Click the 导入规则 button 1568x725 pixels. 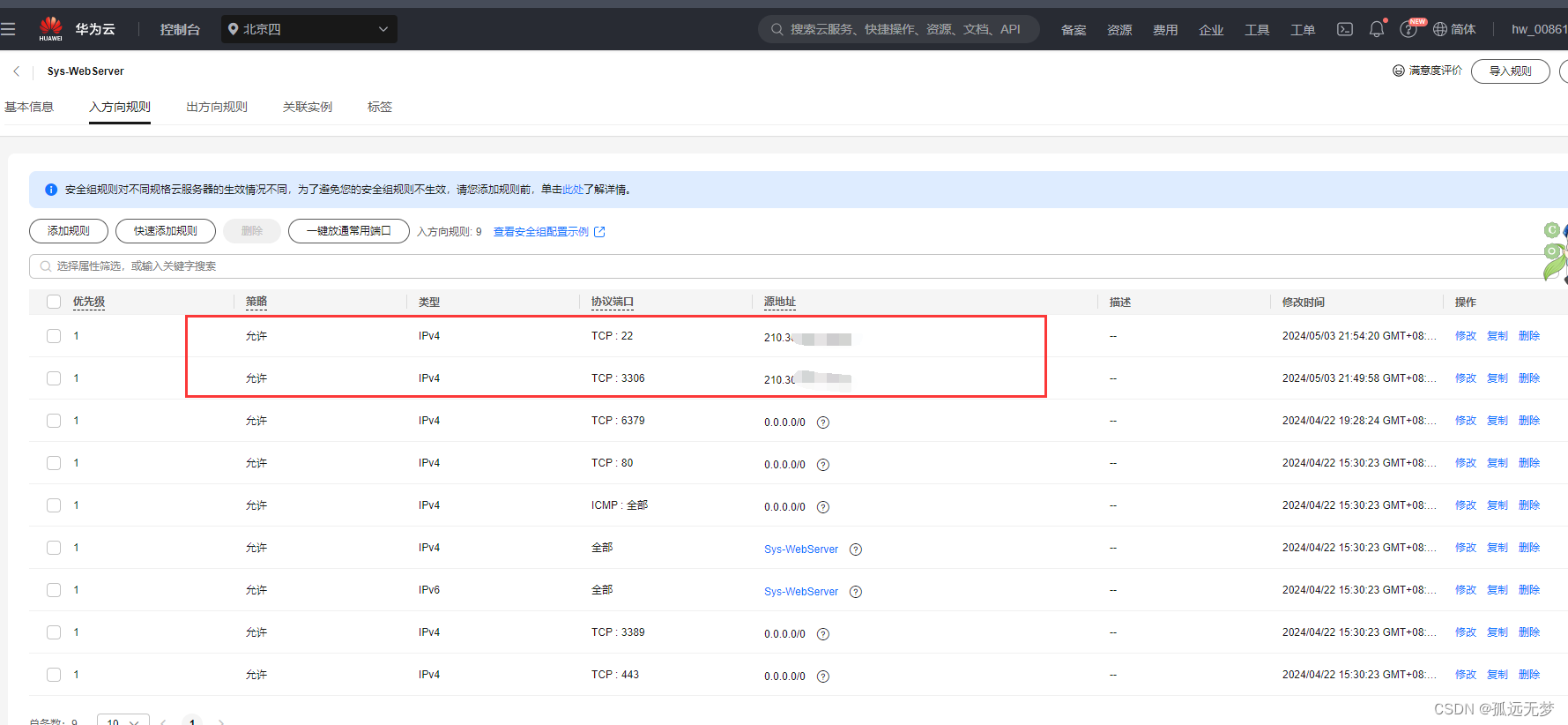click(x=1511, y=71)
